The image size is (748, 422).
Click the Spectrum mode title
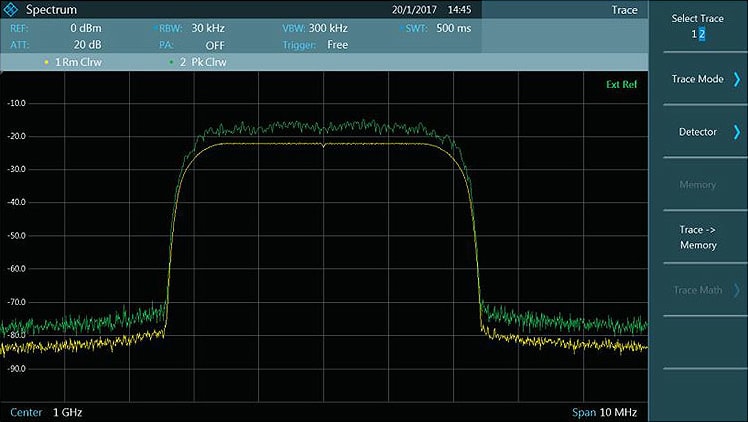pyautogui.click(x=51, y=10)
